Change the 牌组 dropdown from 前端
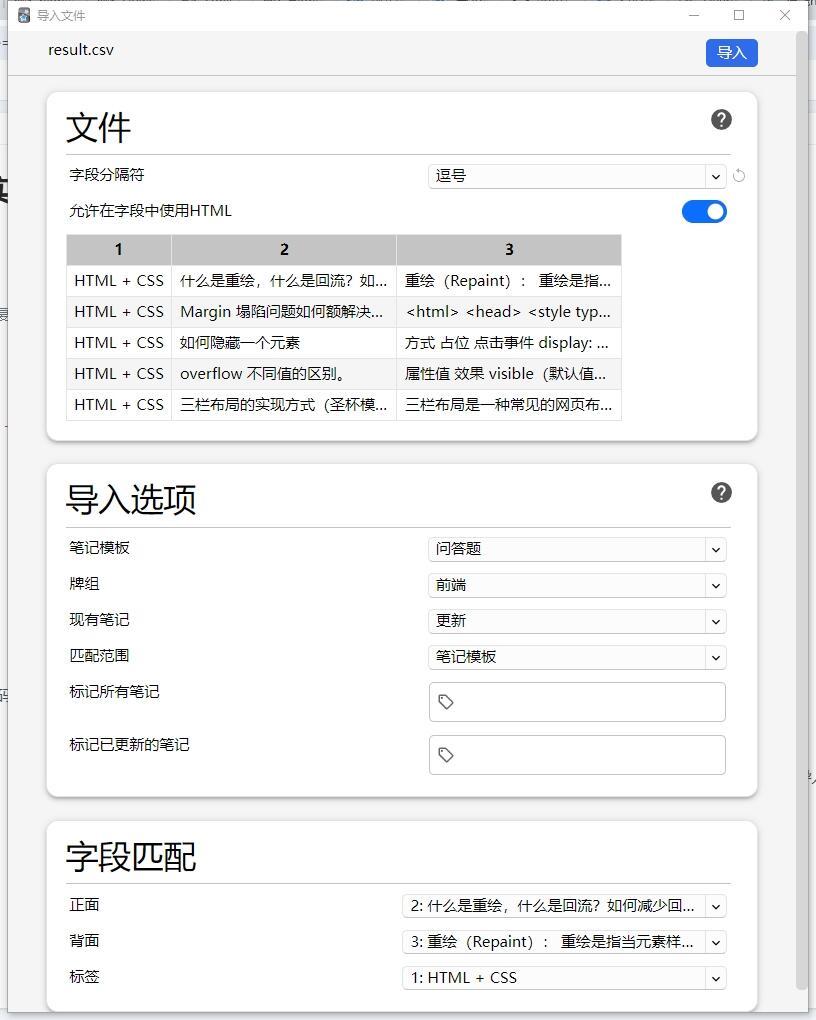The image size is (816, 1020). click(x=577, y=585)
